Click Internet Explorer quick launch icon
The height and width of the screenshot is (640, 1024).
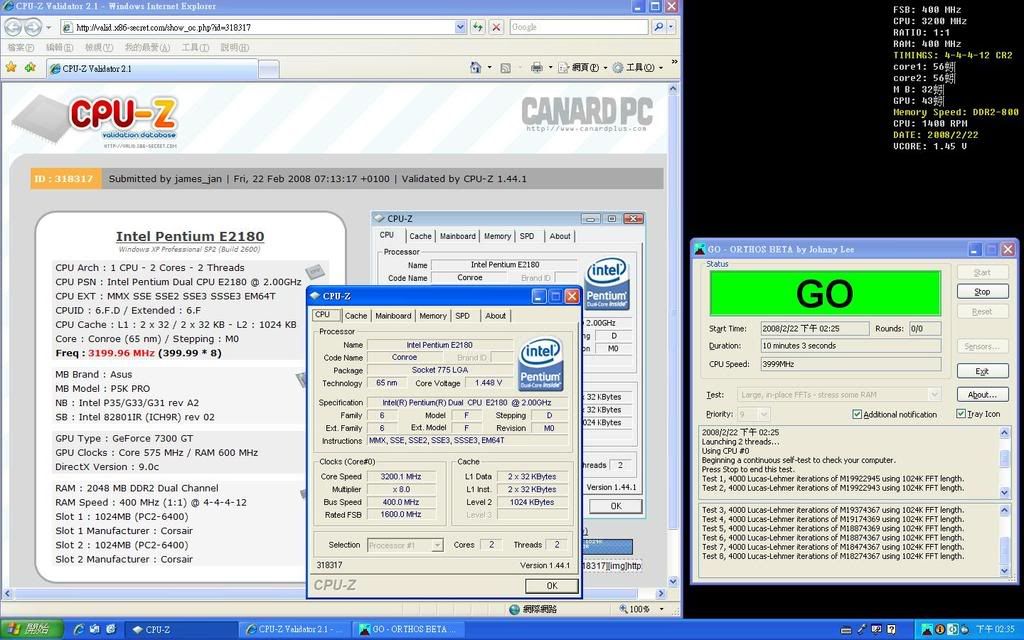[79, 630]
